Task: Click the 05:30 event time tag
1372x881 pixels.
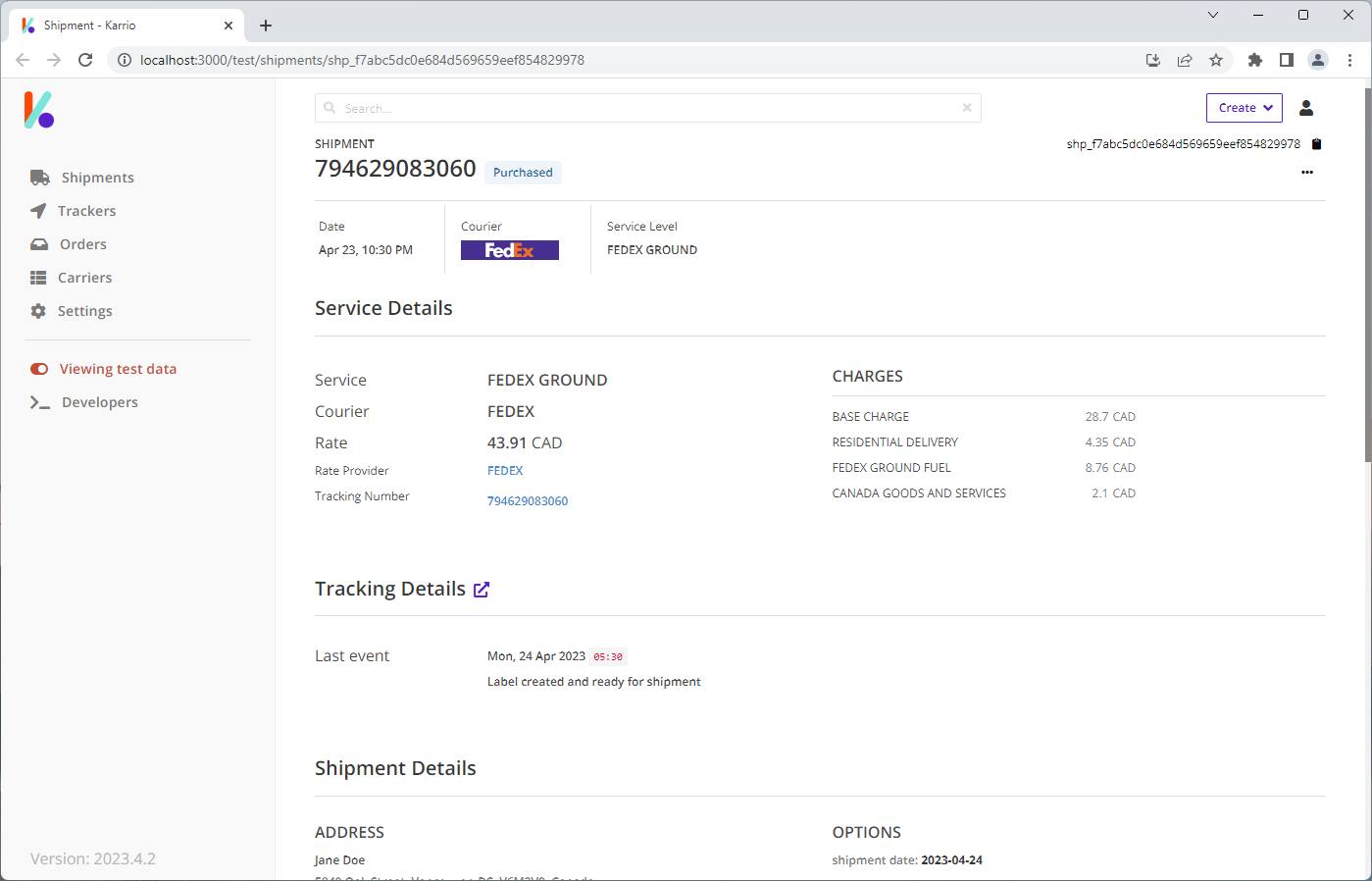Action: point(608,657)
